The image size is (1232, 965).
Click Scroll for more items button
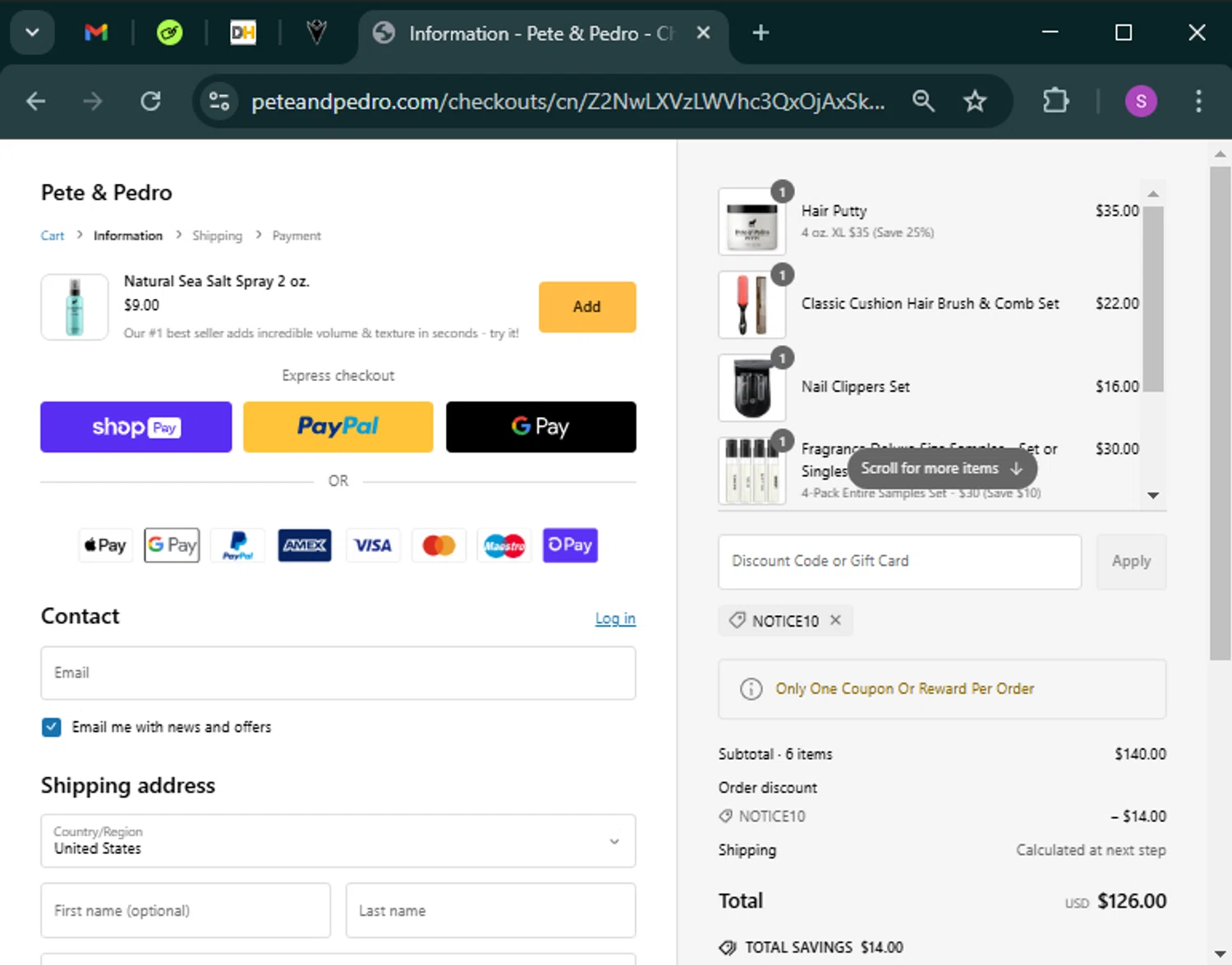coord(942,468)
